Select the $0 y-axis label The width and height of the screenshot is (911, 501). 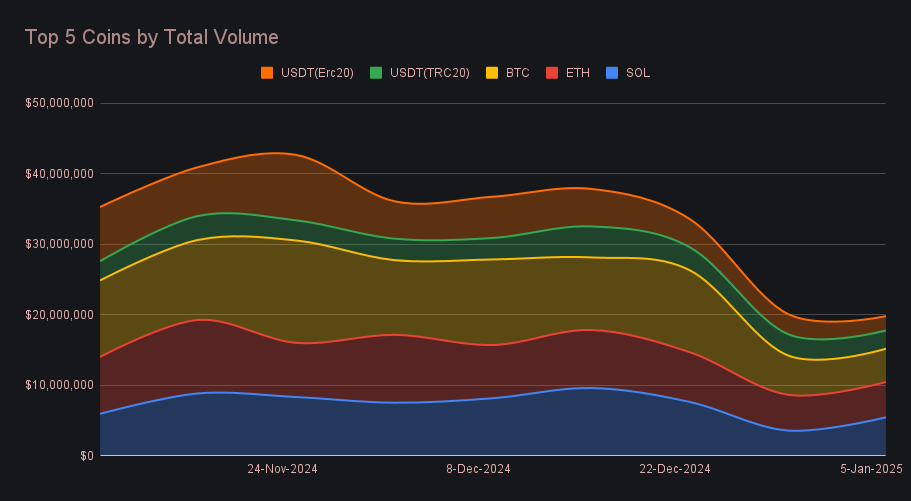(87, 456)
